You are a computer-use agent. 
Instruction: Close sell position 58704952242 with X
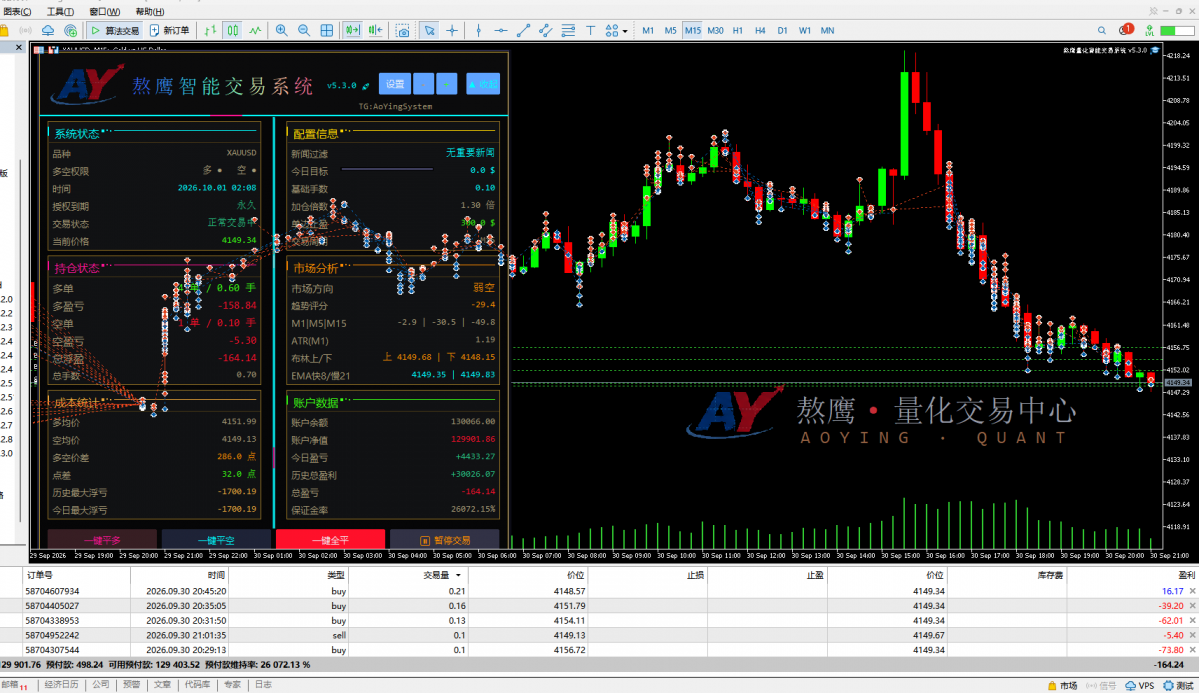click(x=1192, y=636)
